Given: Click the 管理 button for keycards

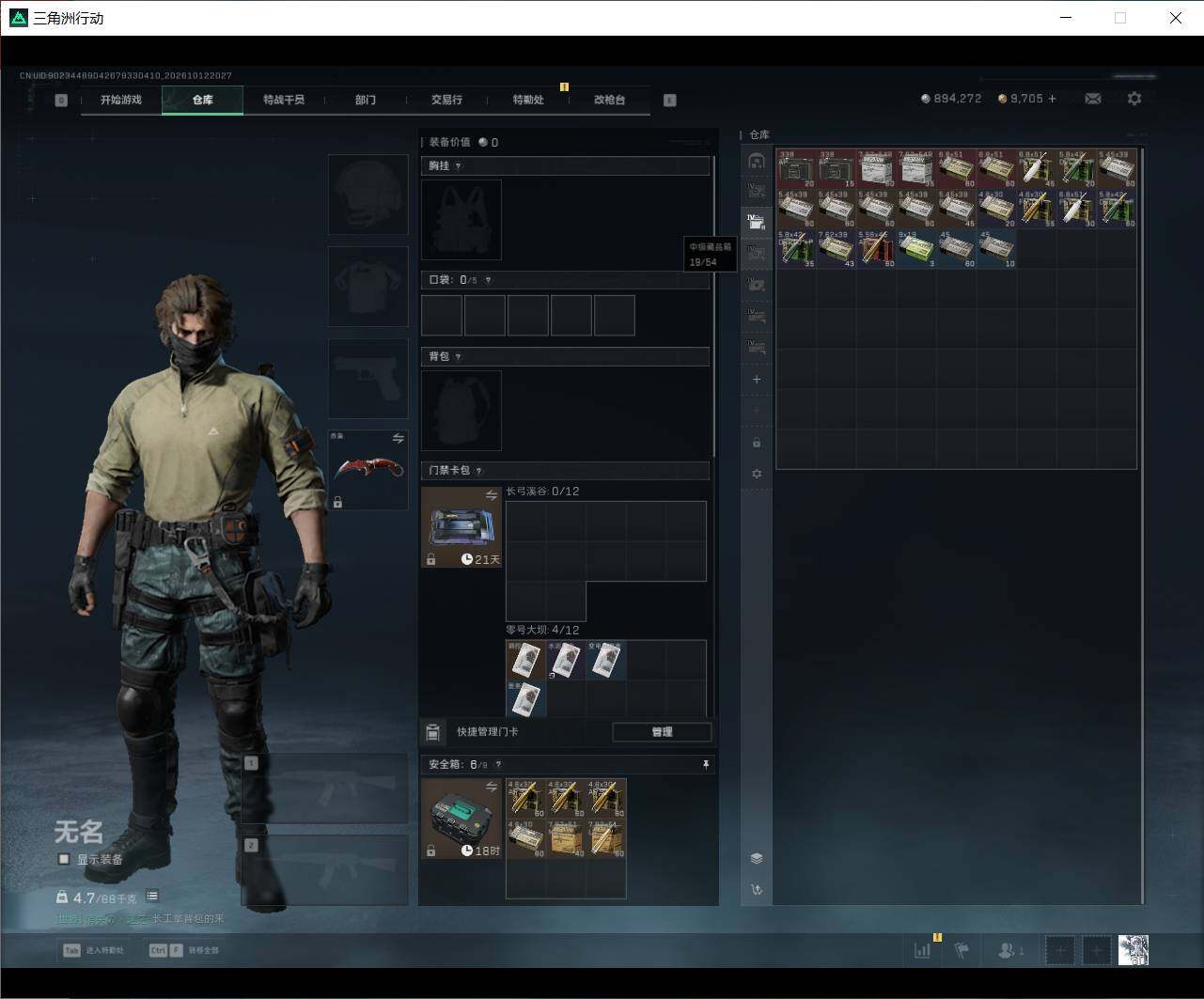Looking at the screenshot, I should tap(662, 732).
